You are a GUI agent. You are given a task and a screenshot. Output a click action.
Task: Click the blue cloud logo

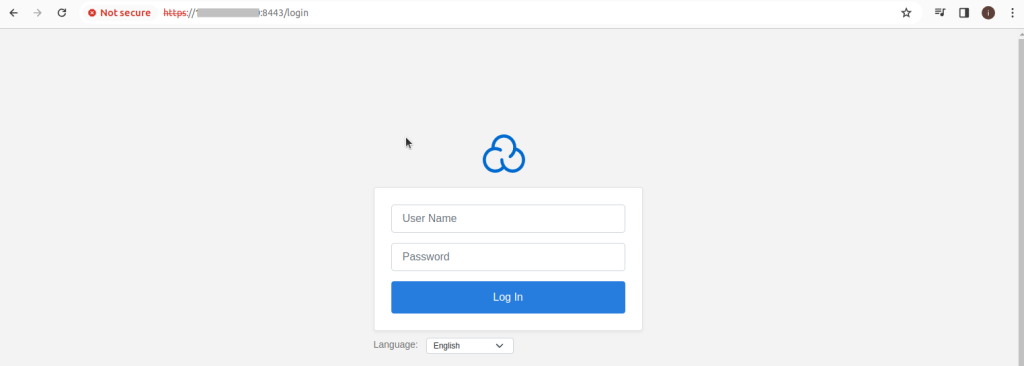(504, 154)
